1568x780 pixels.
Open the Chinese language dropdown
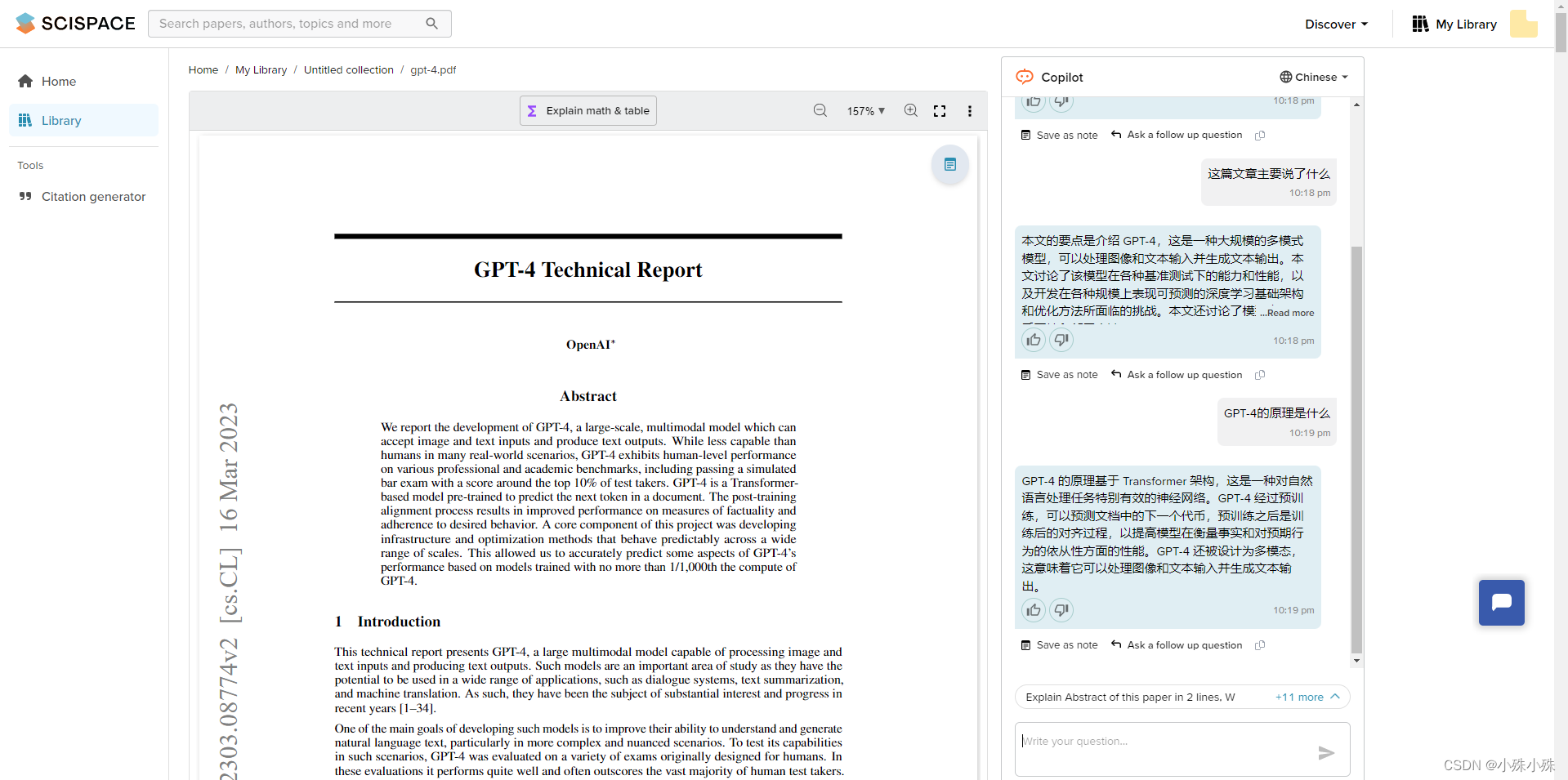[x=1314, y=77]
